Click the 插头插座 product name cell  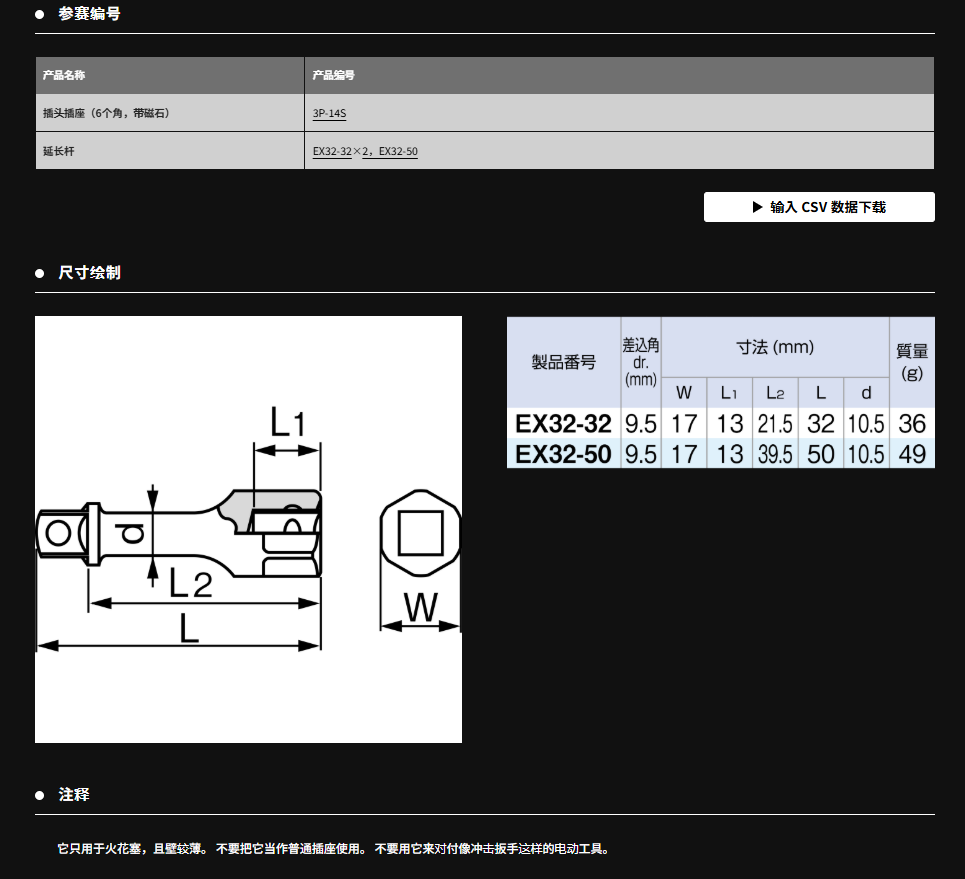(x=106, y=114)
